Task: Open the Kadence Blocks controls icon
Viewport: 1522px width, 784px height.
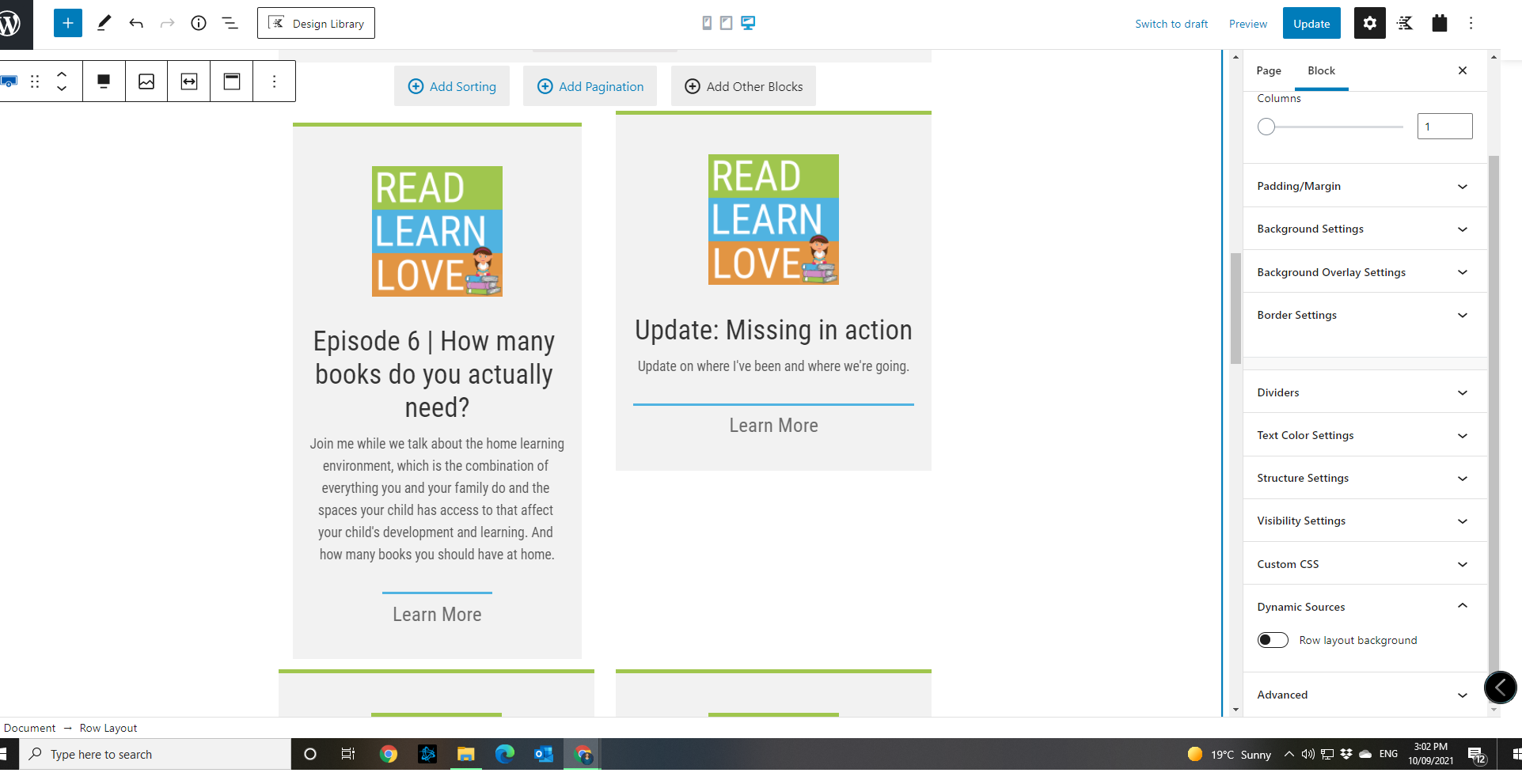Action: (x=1405, y=24)
